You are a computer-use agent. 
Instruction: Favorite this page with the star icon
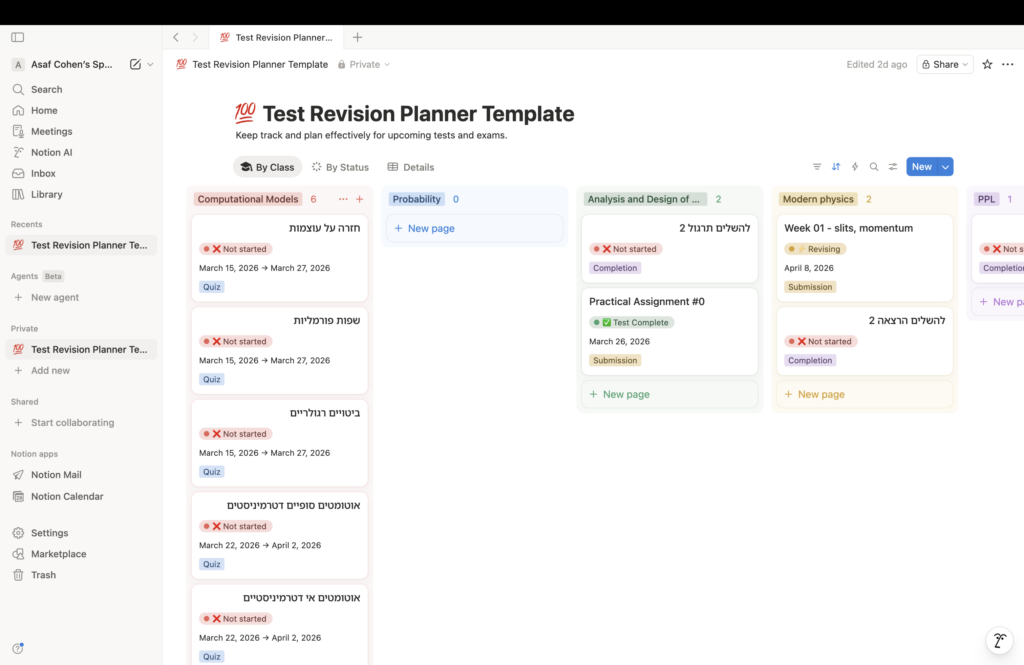(987, 64)
